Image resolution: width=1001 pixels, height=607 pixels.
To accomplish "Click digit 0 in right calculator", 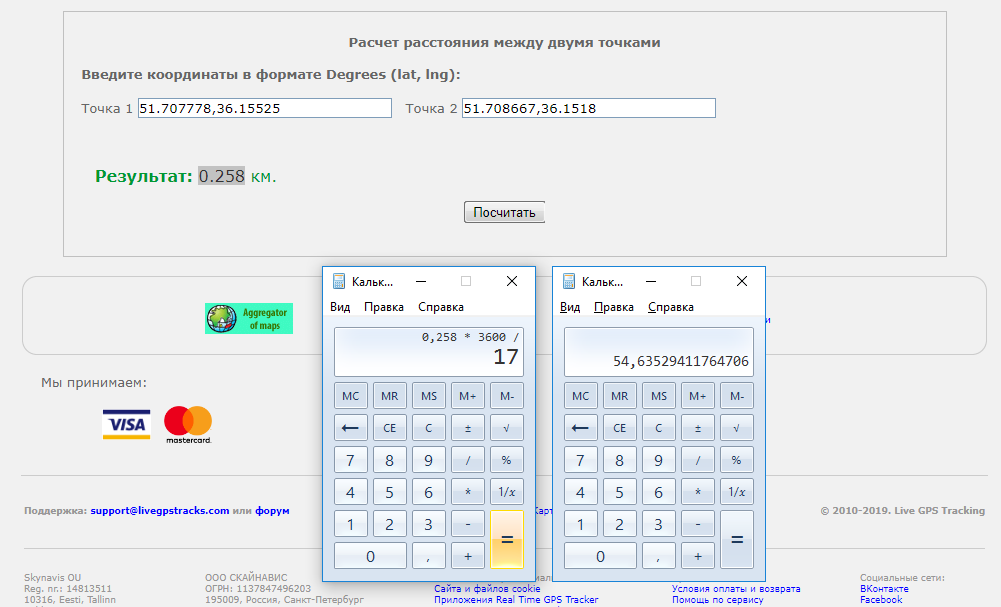I will [x=600, y=555].
